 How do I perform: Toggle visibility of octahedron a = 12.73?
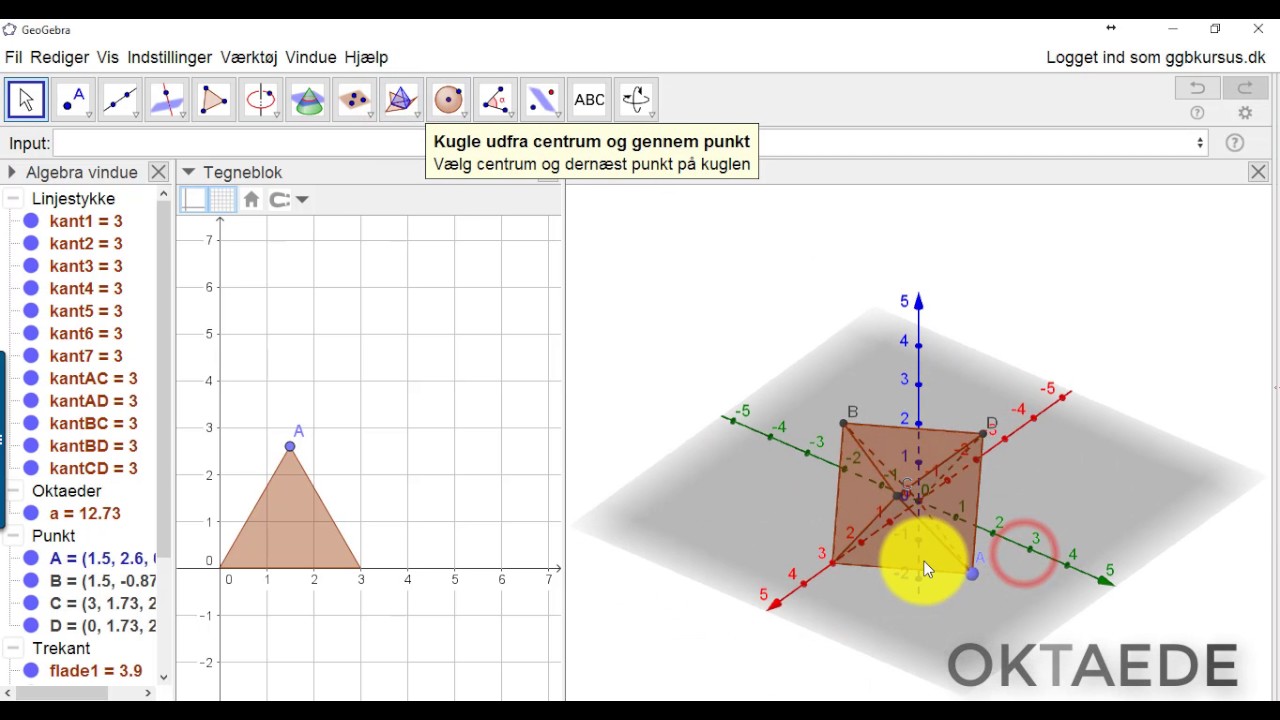(x=31, y=514)
